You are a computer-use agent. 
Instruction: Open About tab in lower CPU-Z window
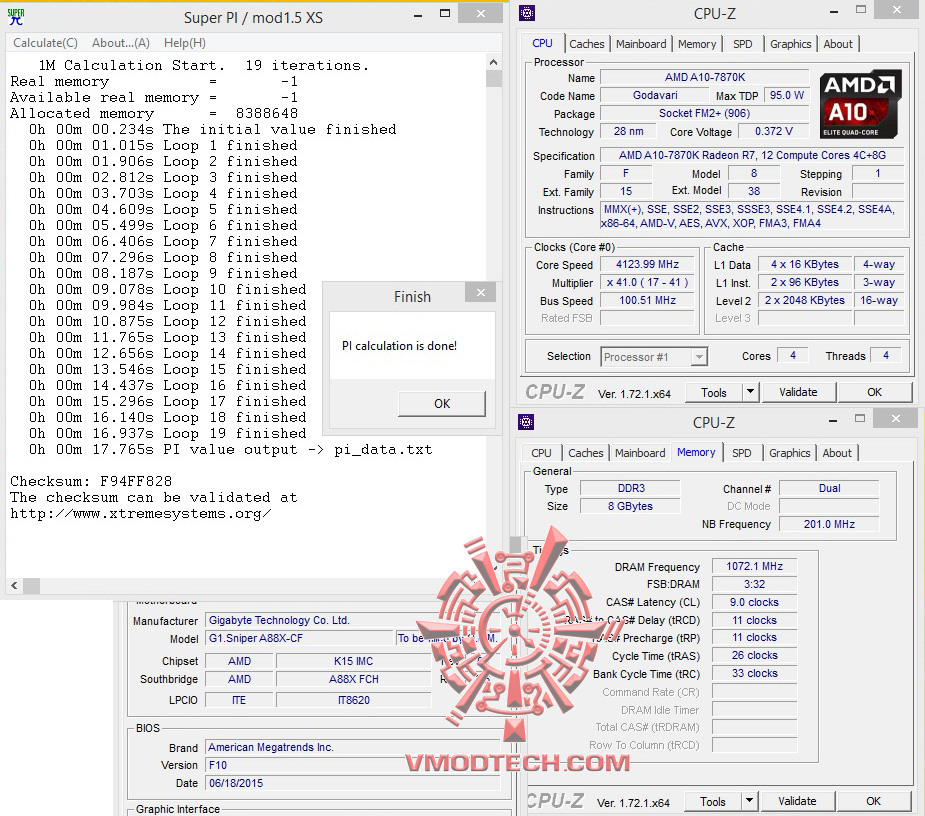837,453
